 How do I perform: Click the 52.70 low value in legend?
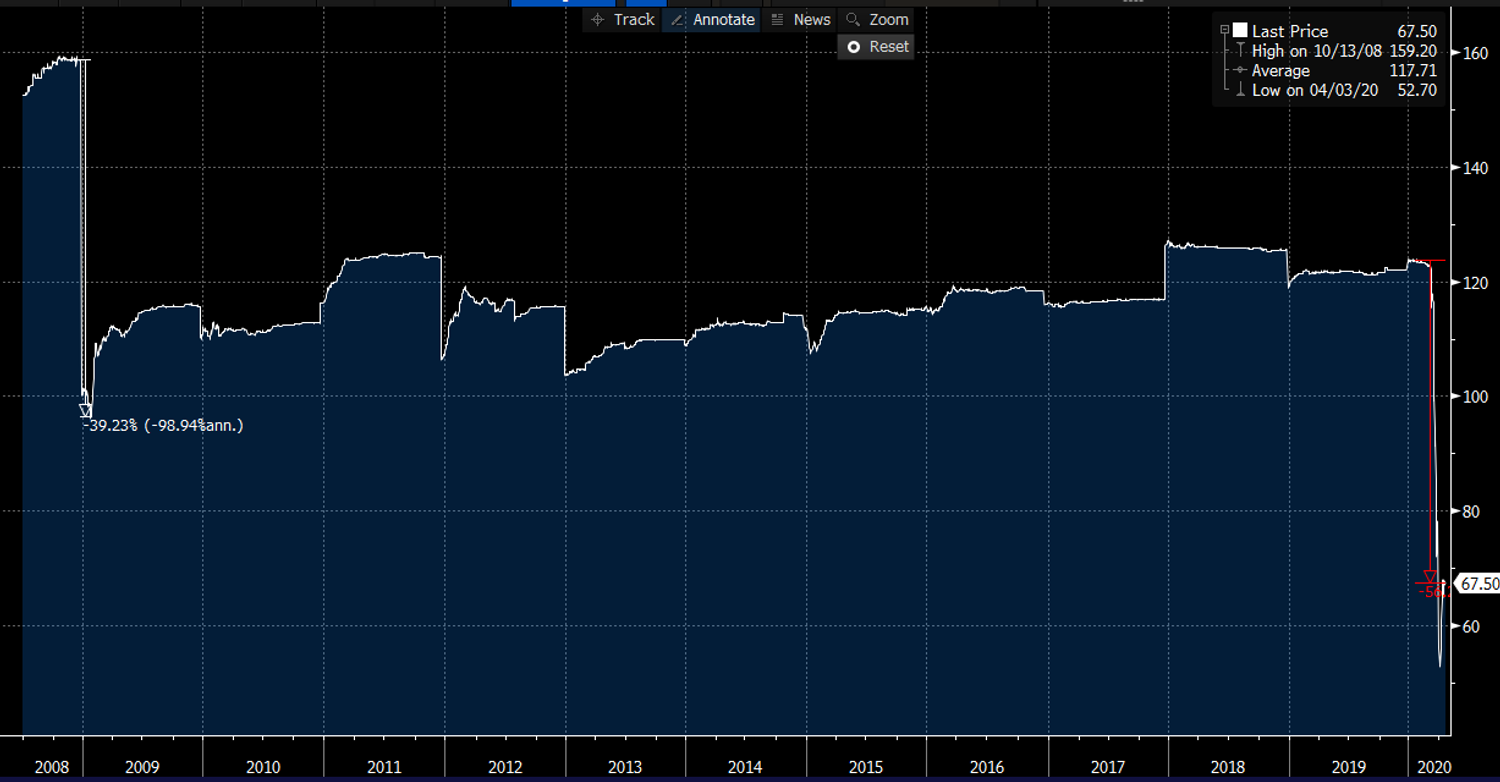click(x=1418, y=90)
